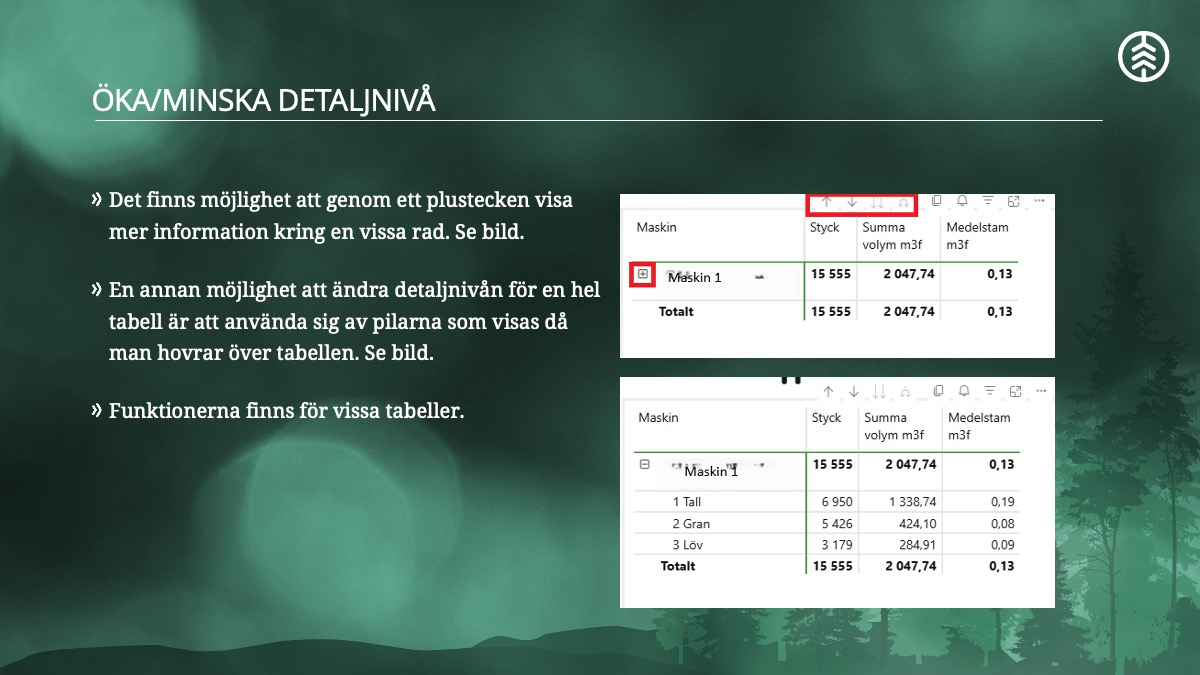The image size is (1200, 675).
Task: Open the filter icon above upper table
Action: tap(988, 201)
